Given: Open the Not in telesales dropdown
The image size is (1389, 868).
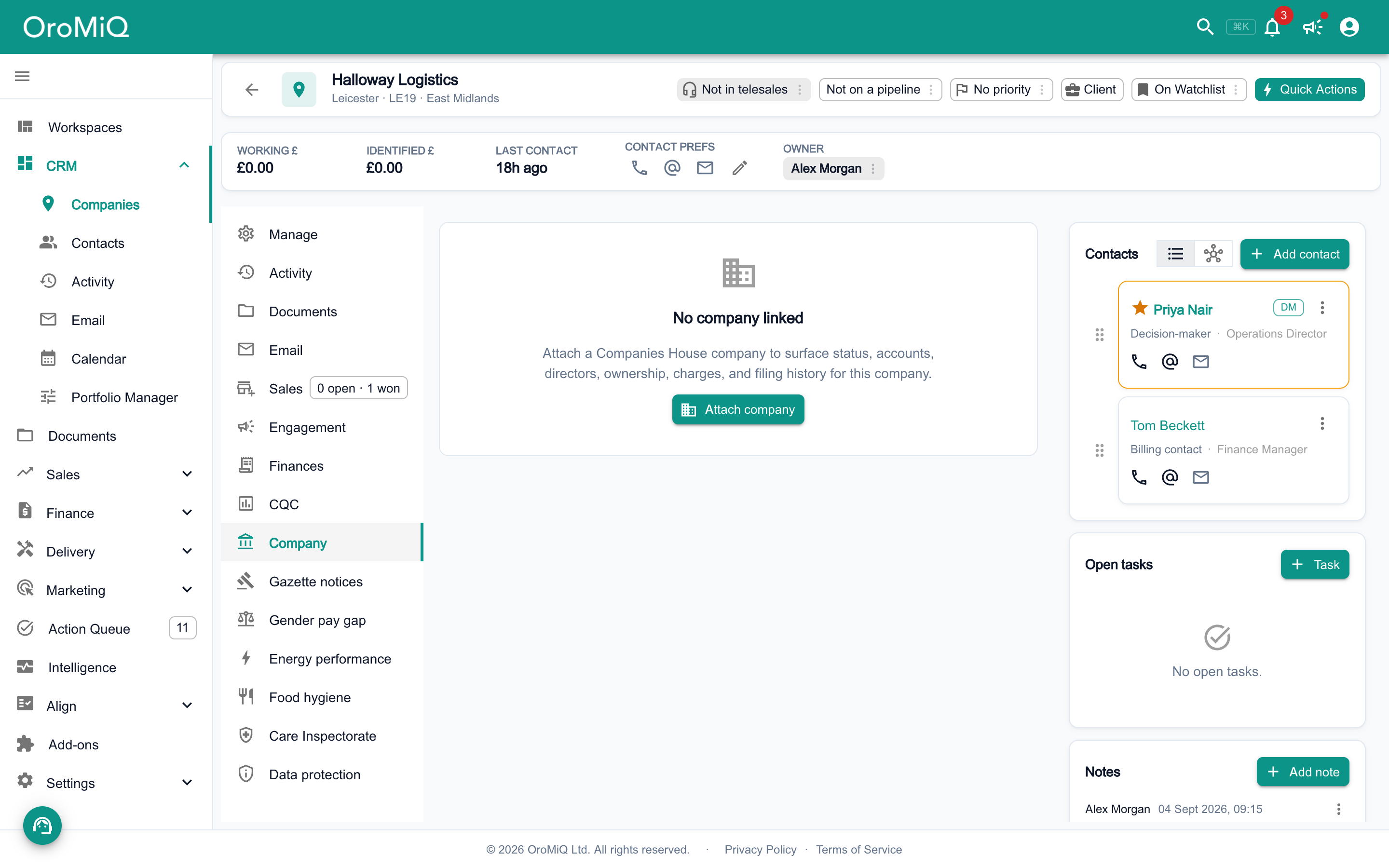Looking at the screenshot, I should click(744, 90).
